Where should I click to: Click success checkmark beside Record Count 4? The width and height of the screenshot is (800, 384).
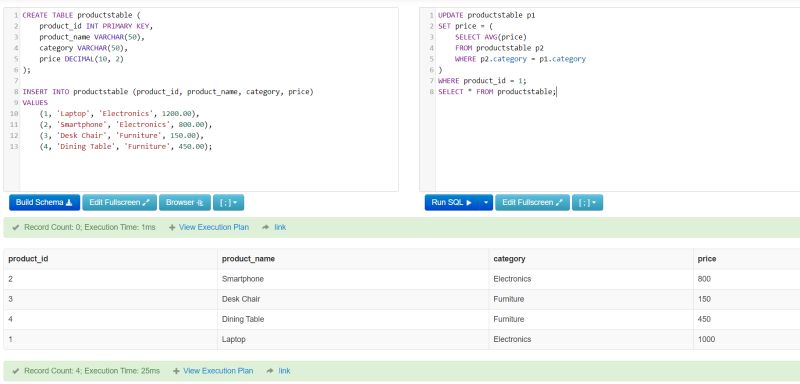point(16,371)
